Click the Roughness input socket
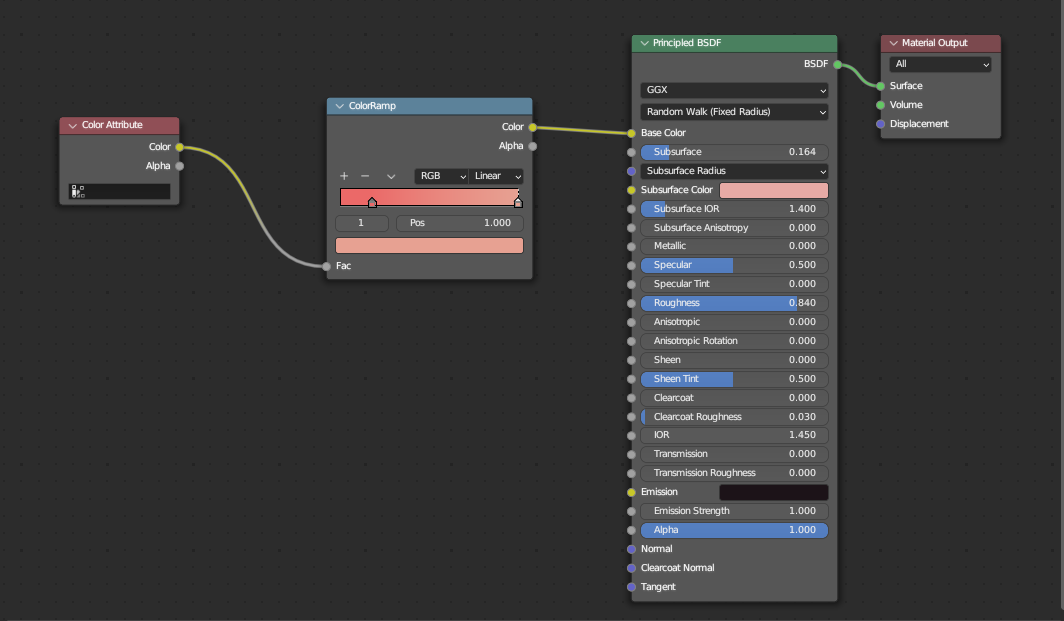 point(632,303)
